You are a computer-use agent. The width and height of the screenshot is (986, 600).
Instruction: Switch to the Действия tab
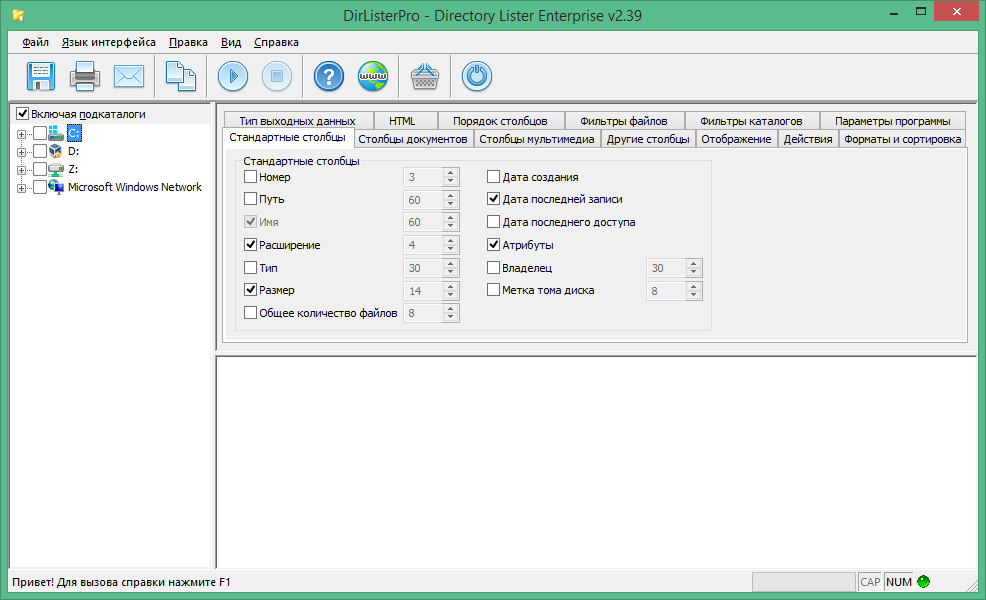[x=808, y=139]
